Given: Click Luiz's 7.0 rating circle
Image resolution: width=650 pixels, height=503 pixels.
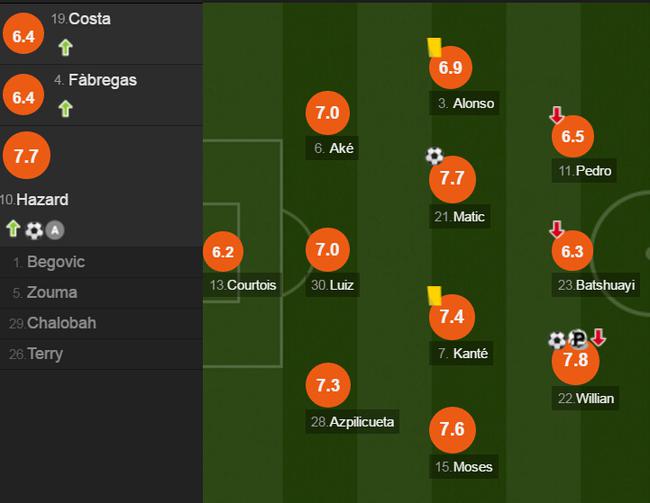Looking at the screenshot, I should click(x=327, y=250).
